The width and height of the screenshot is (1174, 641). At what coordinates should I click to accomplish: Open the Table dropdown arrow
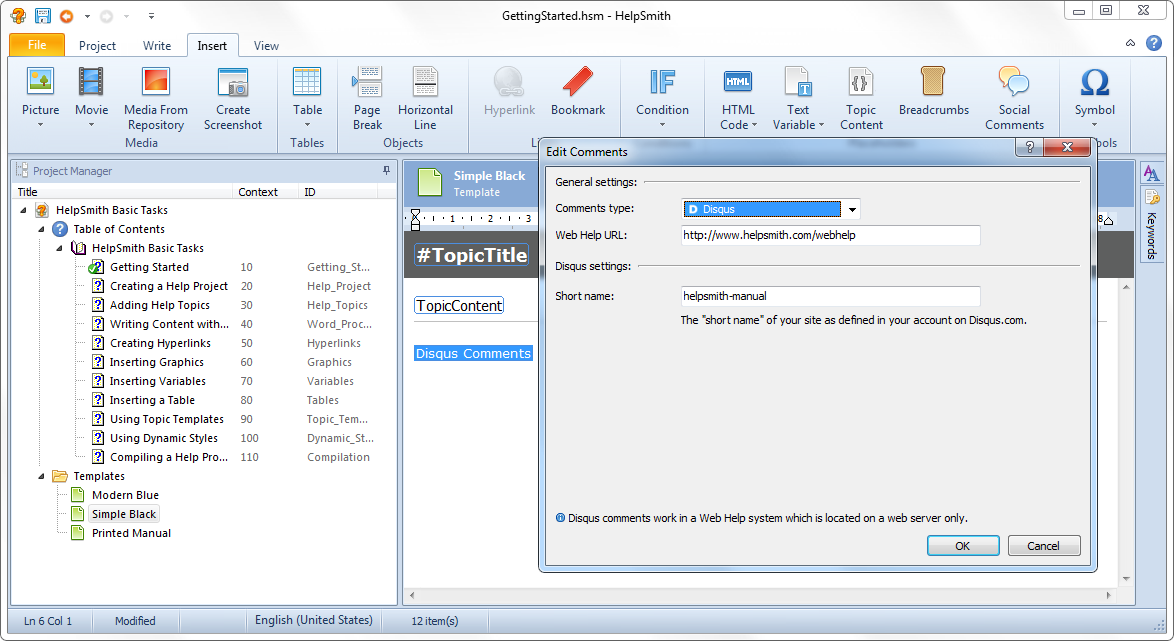pos(307,126)
